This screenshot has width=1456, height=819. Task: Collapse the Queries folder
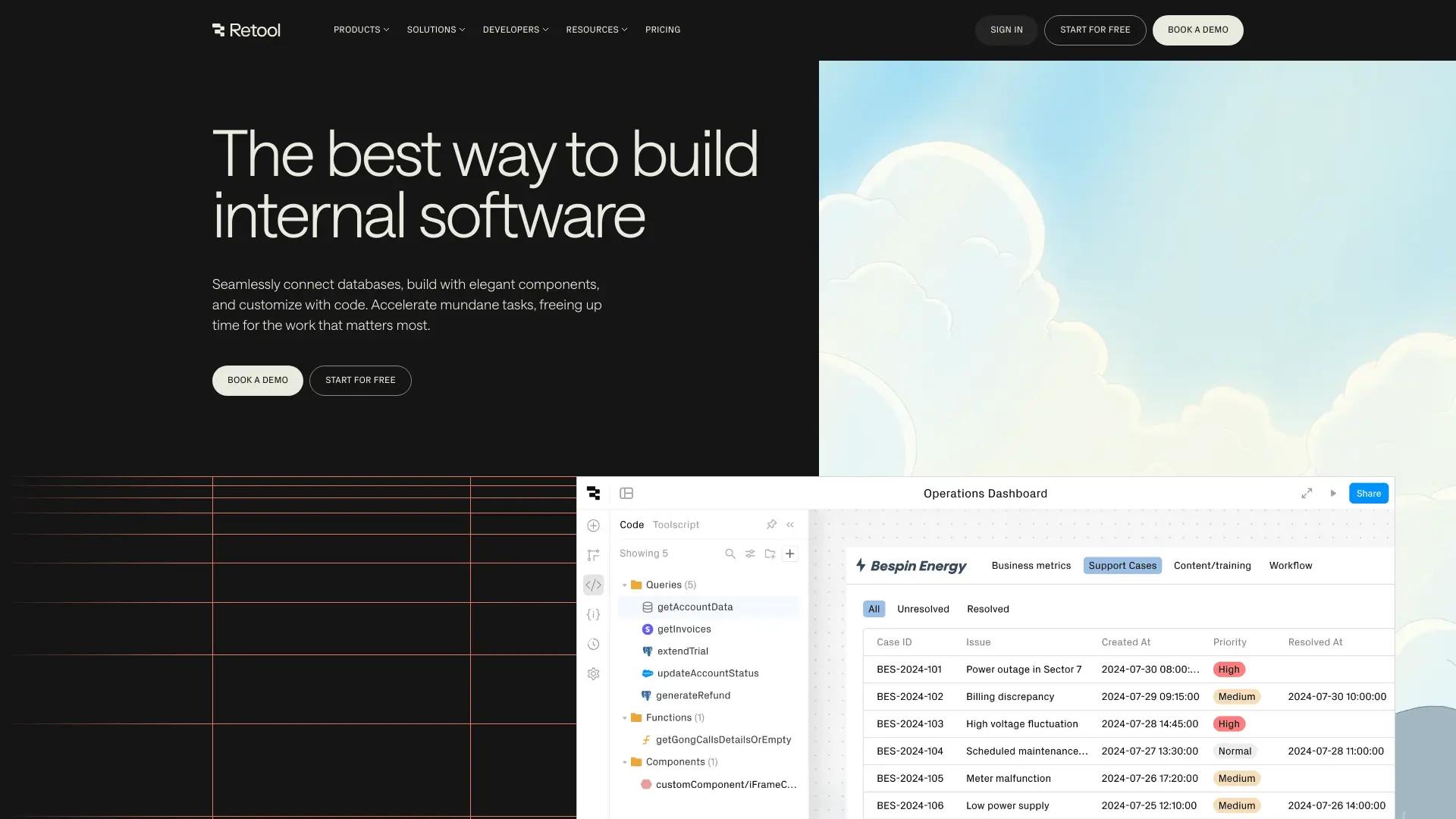pyautogui.click(x=625, y=585)
